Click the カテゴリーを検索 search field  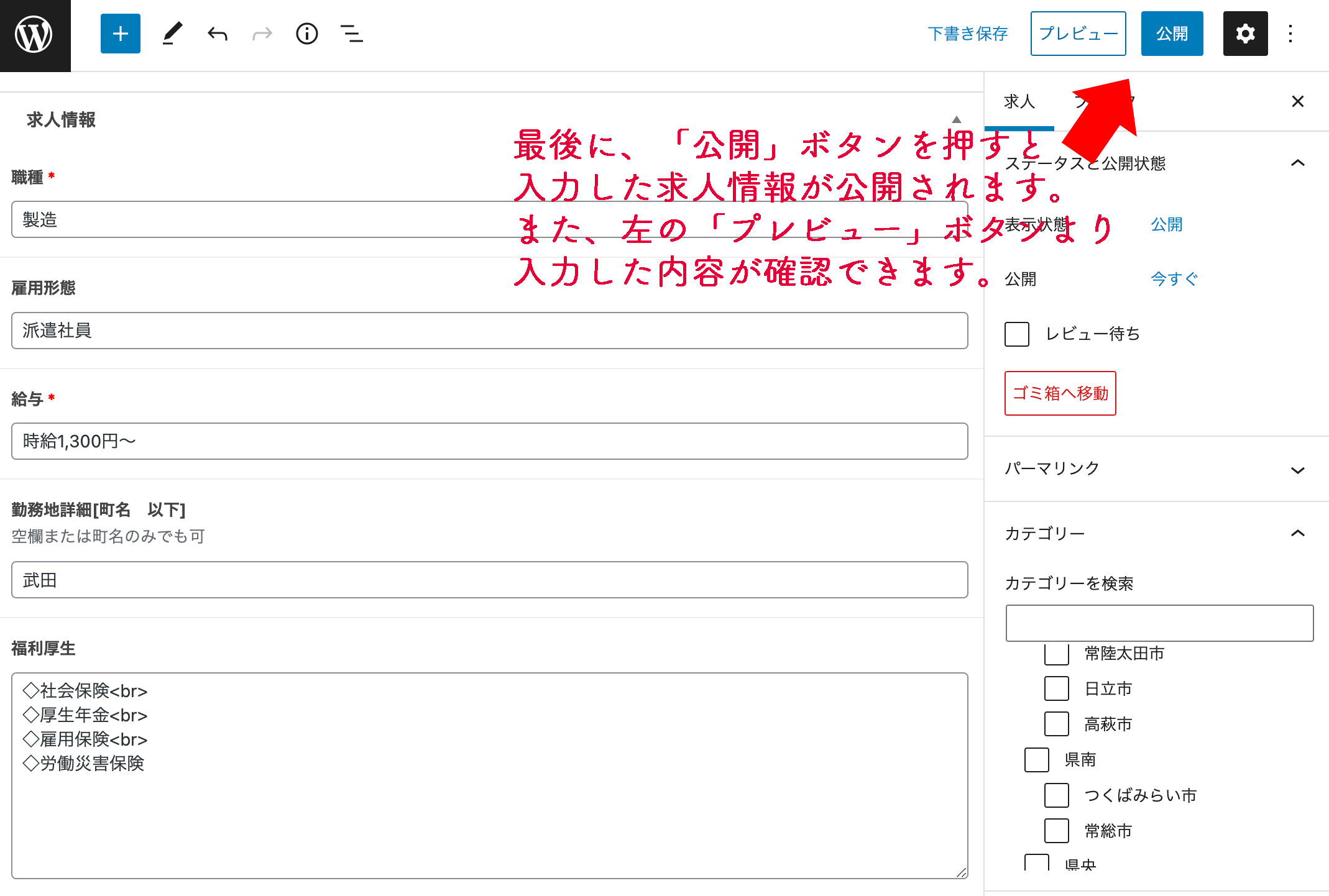1159,623
